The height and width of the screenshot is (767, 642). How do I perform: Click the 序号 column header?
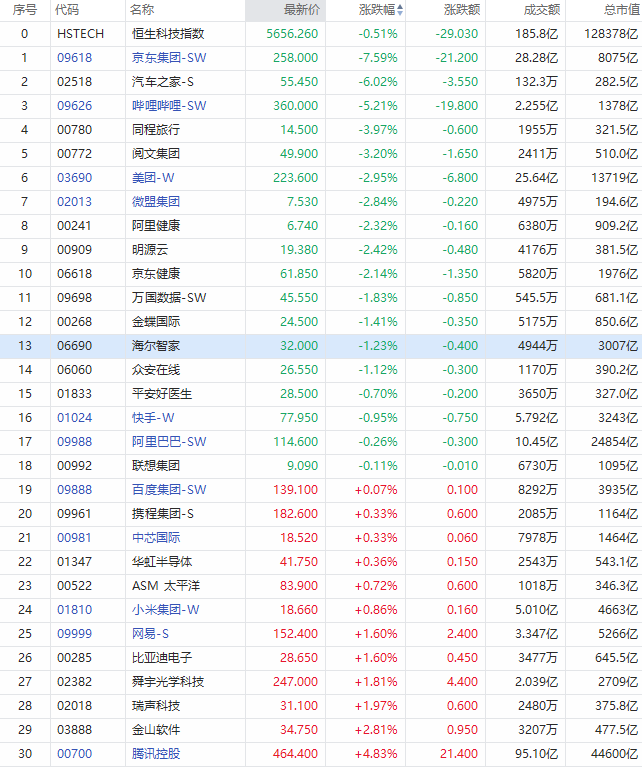25,10
